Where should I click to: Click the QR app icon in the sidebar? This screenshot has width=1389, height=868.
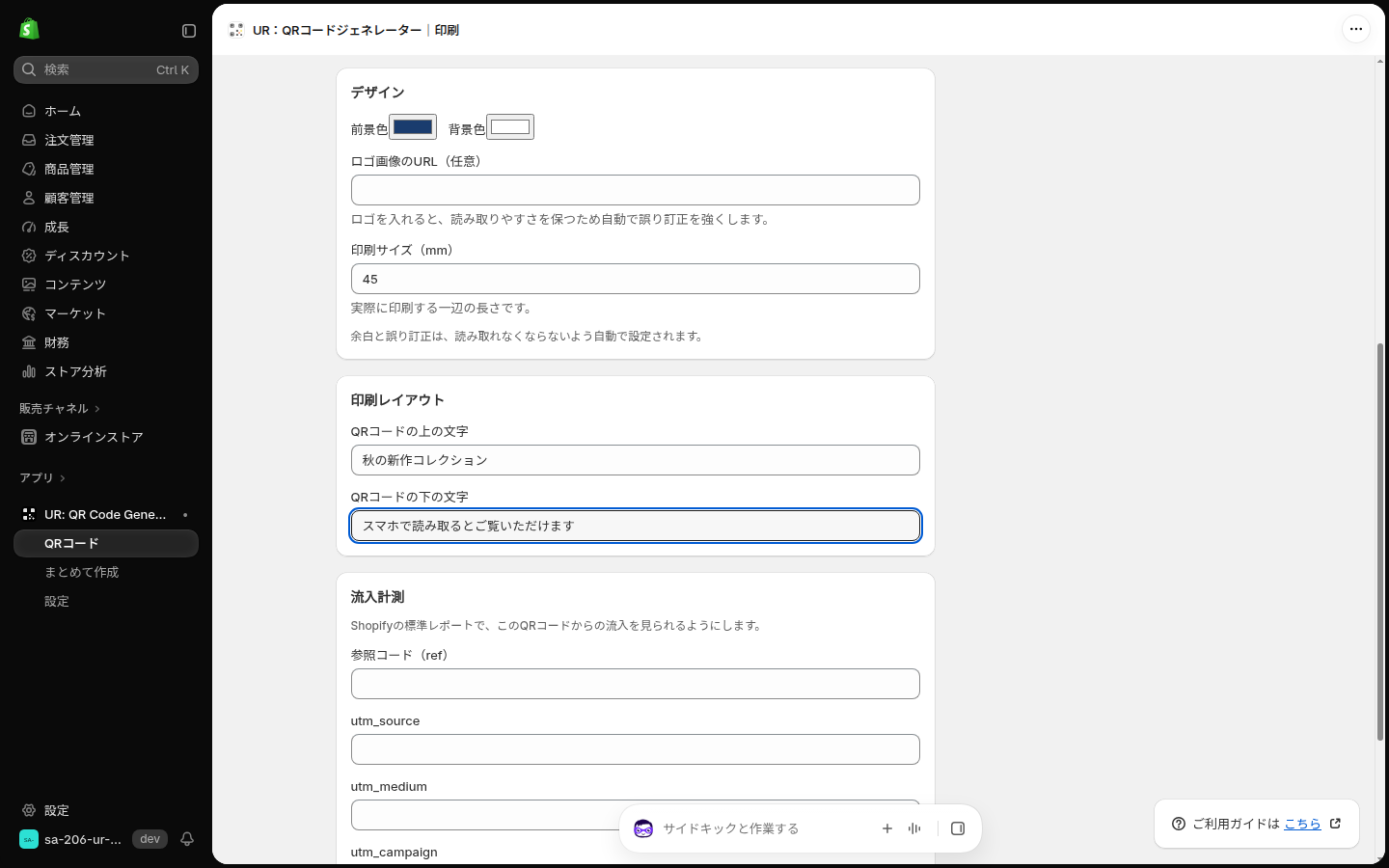[x=29, y=514]
